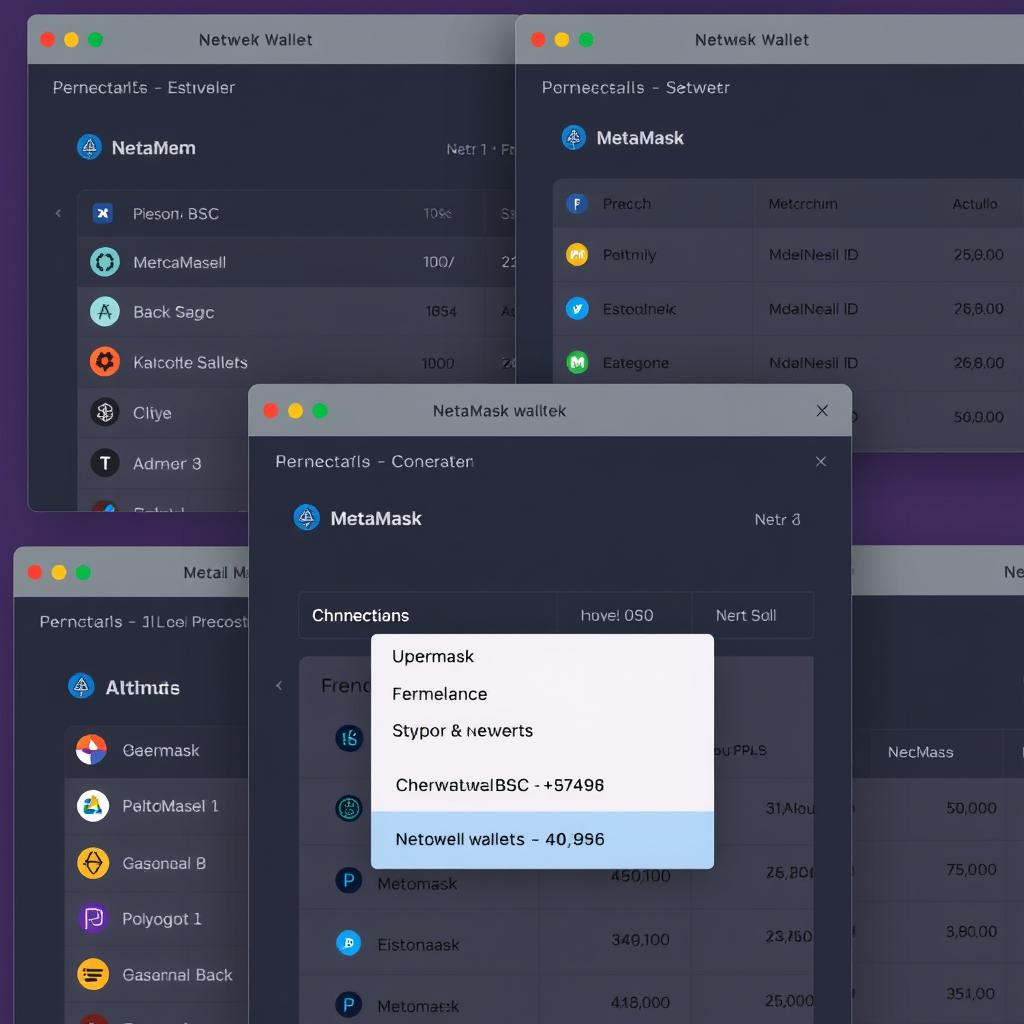This screenshot has width=1024, height=1024.
Task: Click the MdelNesll ID cell in Potmily row
Action: tap(813, 255)
